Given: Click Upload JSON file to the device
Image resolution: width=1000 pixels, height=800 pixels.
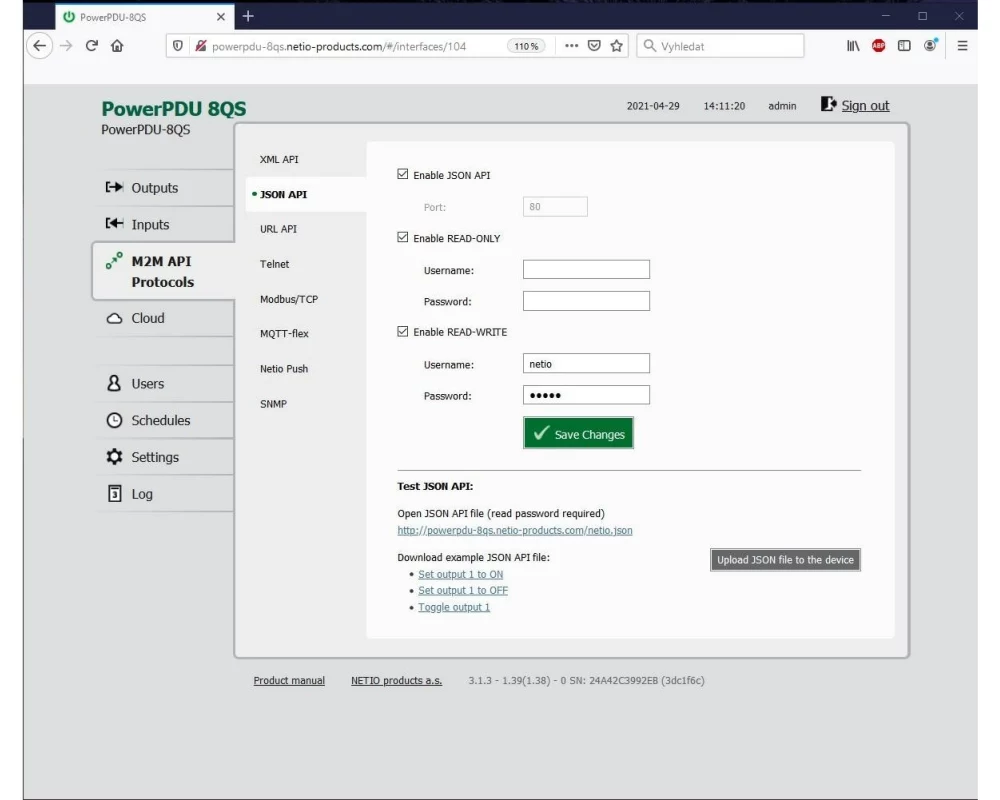Looking at the screenshot, I should coord(785,560).
